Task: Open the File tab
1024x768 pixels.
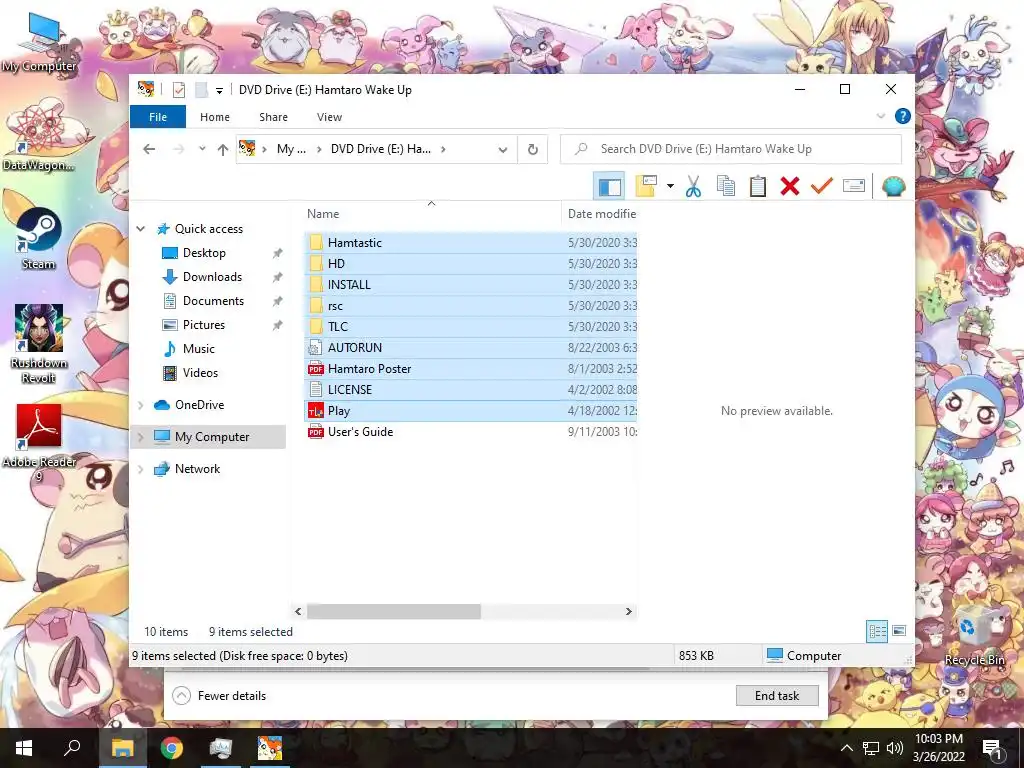Action: (158, 117)
